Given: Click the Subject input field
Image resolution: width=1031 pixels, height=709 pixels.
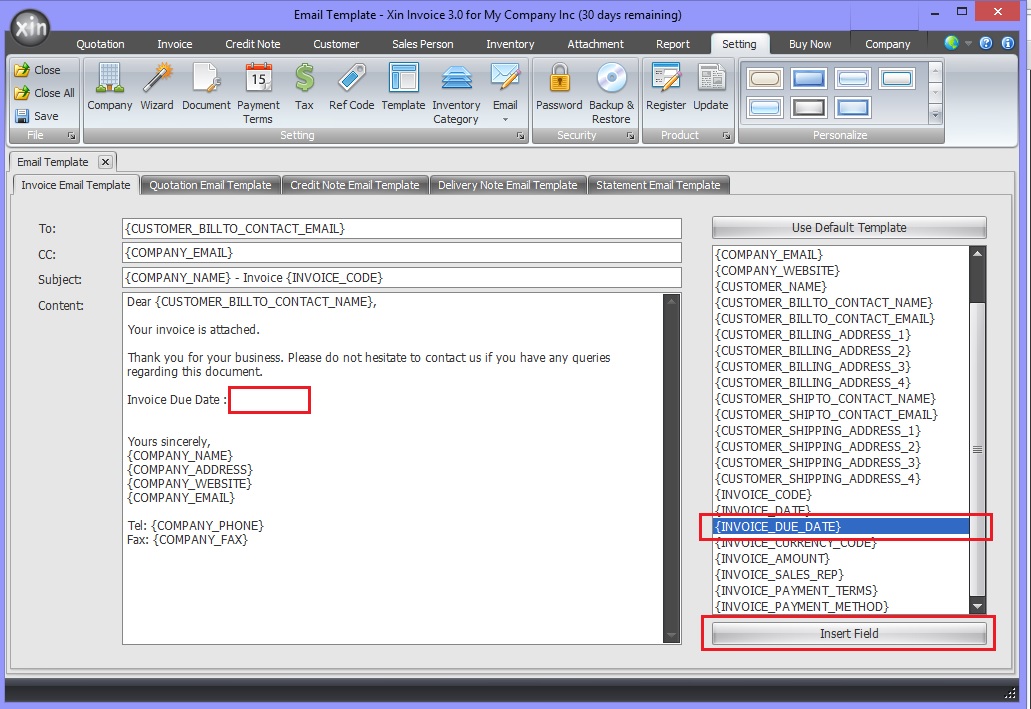Looking at the screenshot, I should click(x=402, y=278).
